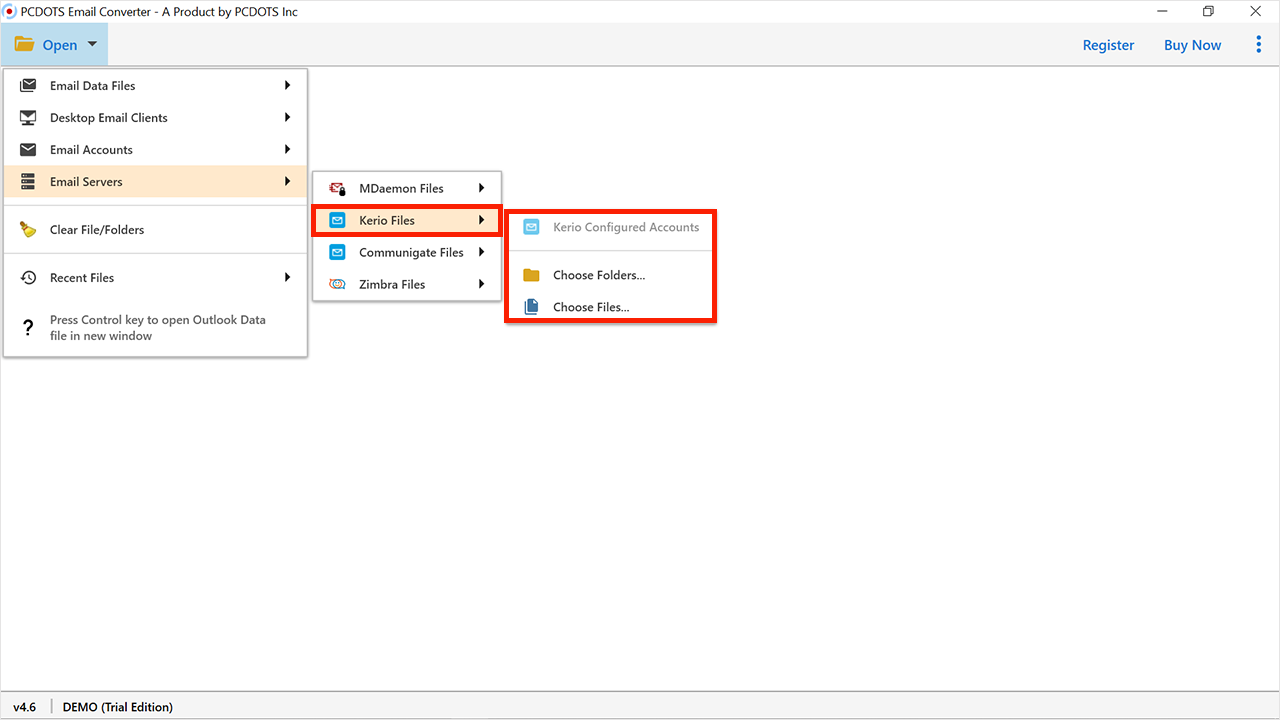This screenshot has width=1280, height=720.
Task: Expand arrow beside Communigate Files
Action: point(481,252)
